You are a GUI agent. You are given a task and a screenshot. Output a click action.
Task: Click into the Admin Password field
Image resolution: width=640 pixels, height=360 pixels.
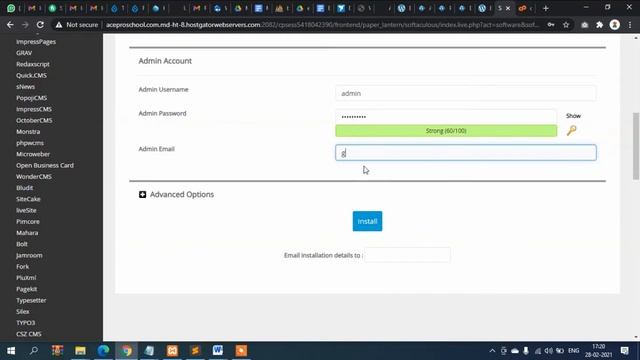tap(446, 117)
